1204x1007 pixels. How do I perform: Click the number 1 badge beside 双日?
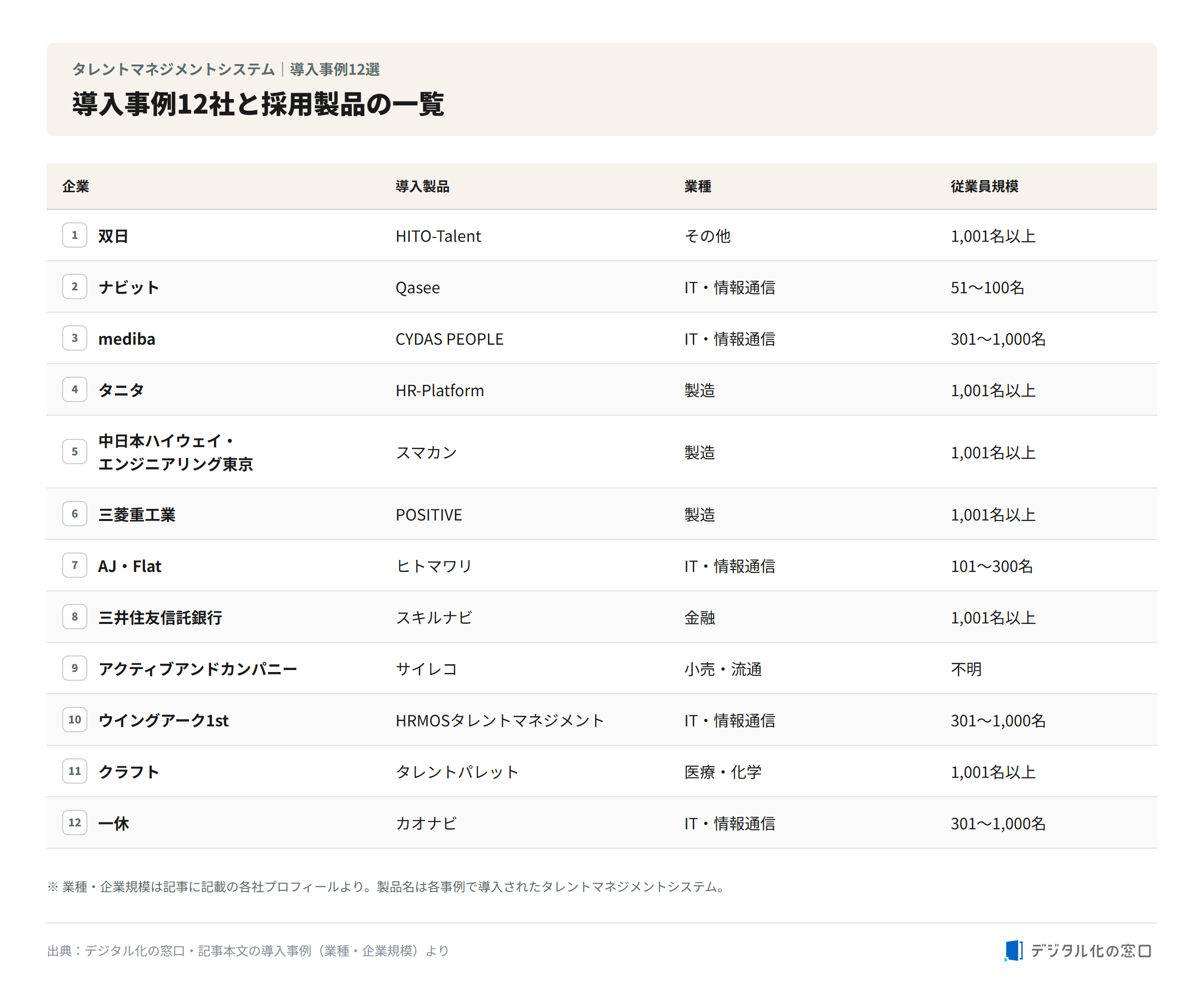point(75,235)
